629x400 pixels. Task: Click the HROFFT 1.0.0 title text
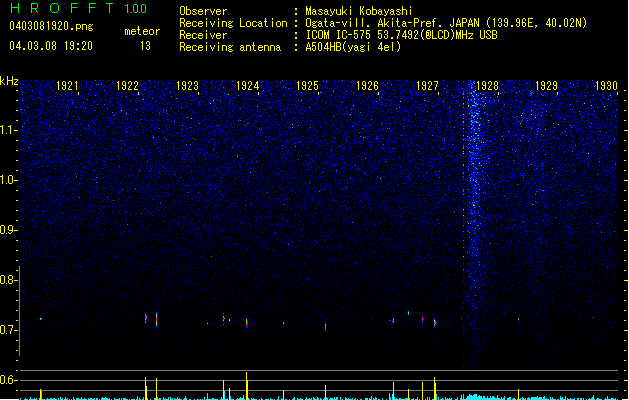pyautogui.click(x=79, y=8)
